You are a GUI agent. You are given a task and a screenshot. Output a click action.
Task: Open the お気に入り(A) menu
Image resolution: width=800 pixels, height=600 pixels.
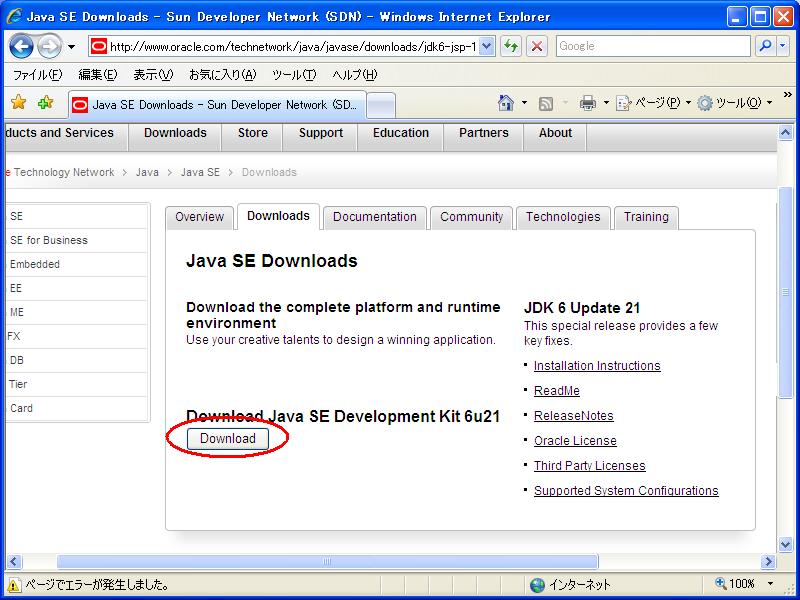click(x=222, y=75)
